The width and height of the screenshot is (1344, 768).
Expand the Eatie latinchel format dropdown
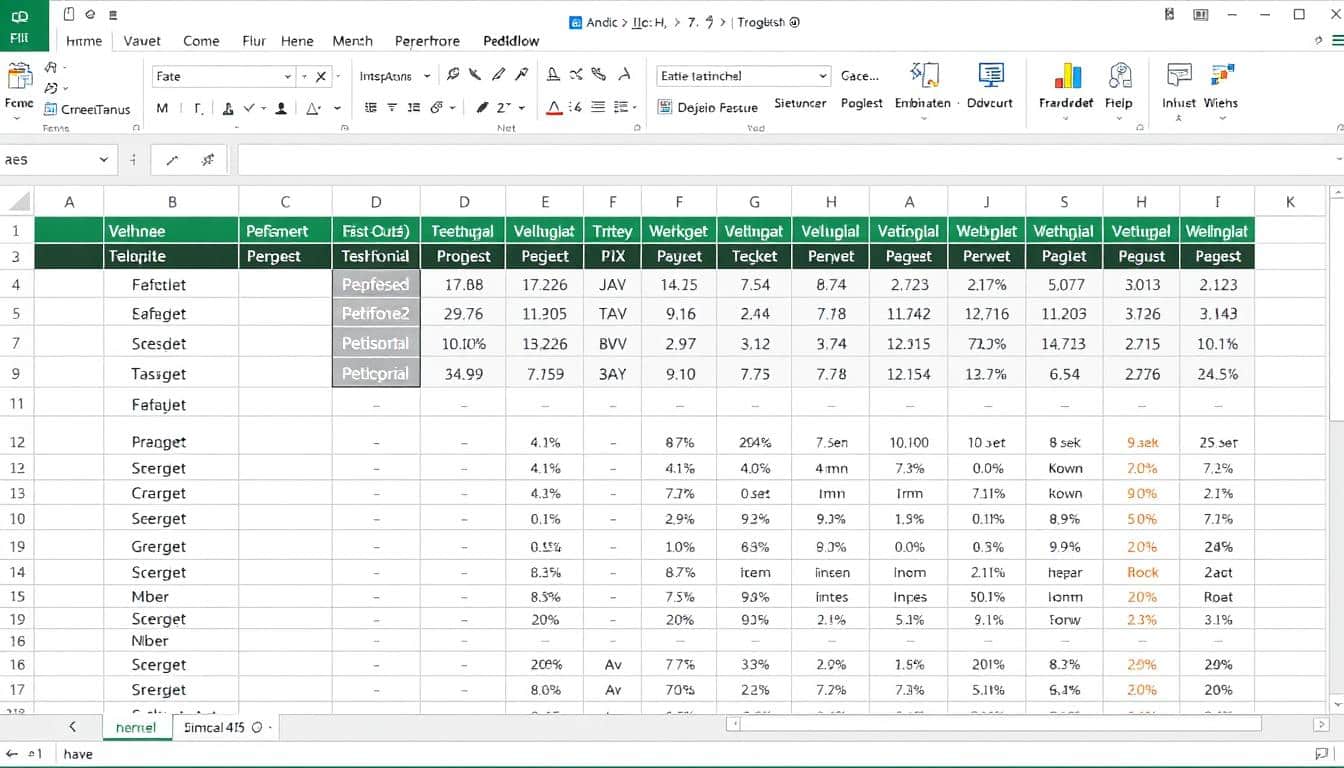click(x=822, y=76)
